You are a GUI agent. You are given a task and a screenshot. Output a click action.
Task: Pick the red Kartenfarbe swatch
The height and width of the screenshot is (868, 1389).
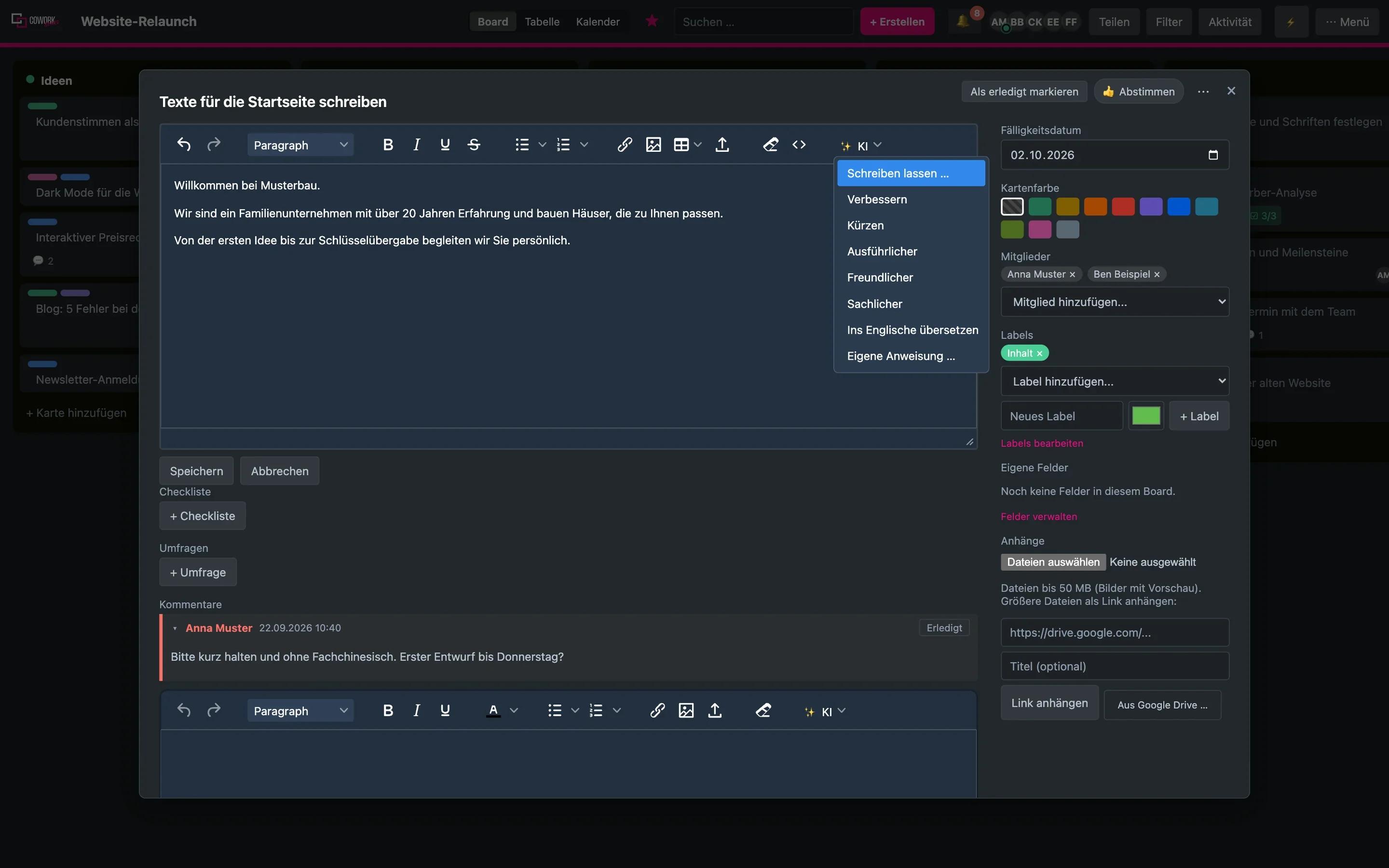pos(1123,207)
